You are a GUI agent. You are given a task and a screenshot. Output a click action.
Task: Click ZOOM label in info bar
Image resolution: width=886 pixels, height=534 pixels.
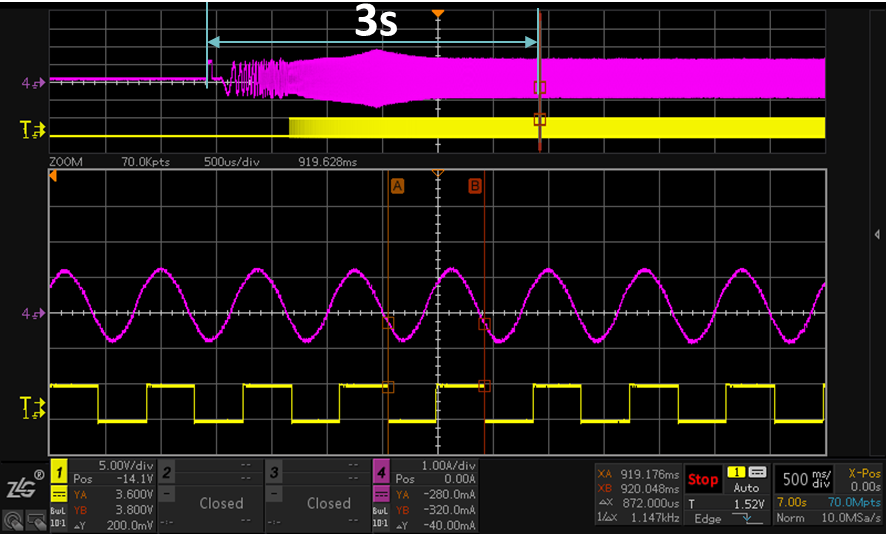(66, 162)
